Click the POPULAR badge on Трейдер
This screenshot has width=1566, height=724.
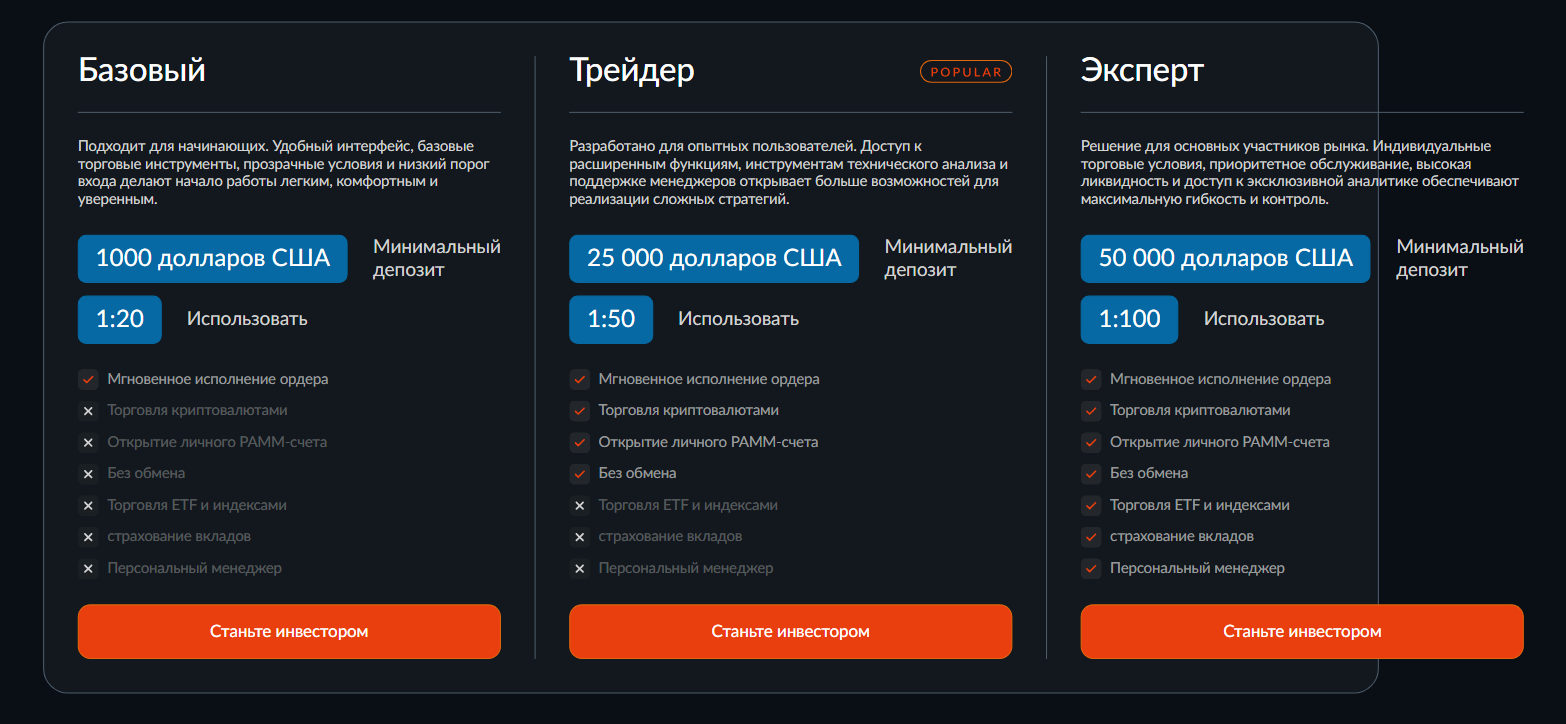coord(966,72)
